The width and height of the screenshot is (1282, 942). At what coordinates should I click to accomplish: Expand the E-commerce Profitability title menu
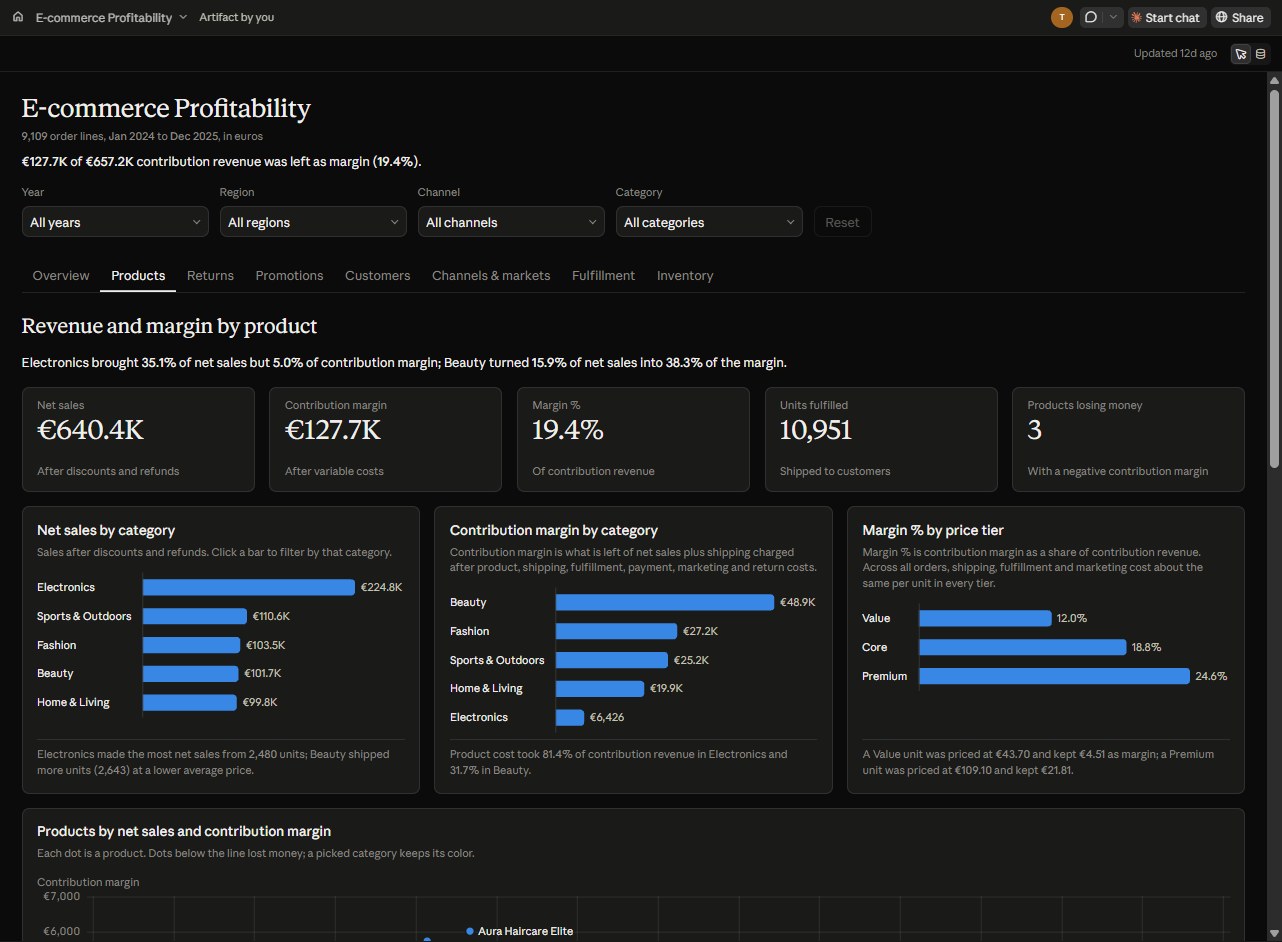[111, 17]
